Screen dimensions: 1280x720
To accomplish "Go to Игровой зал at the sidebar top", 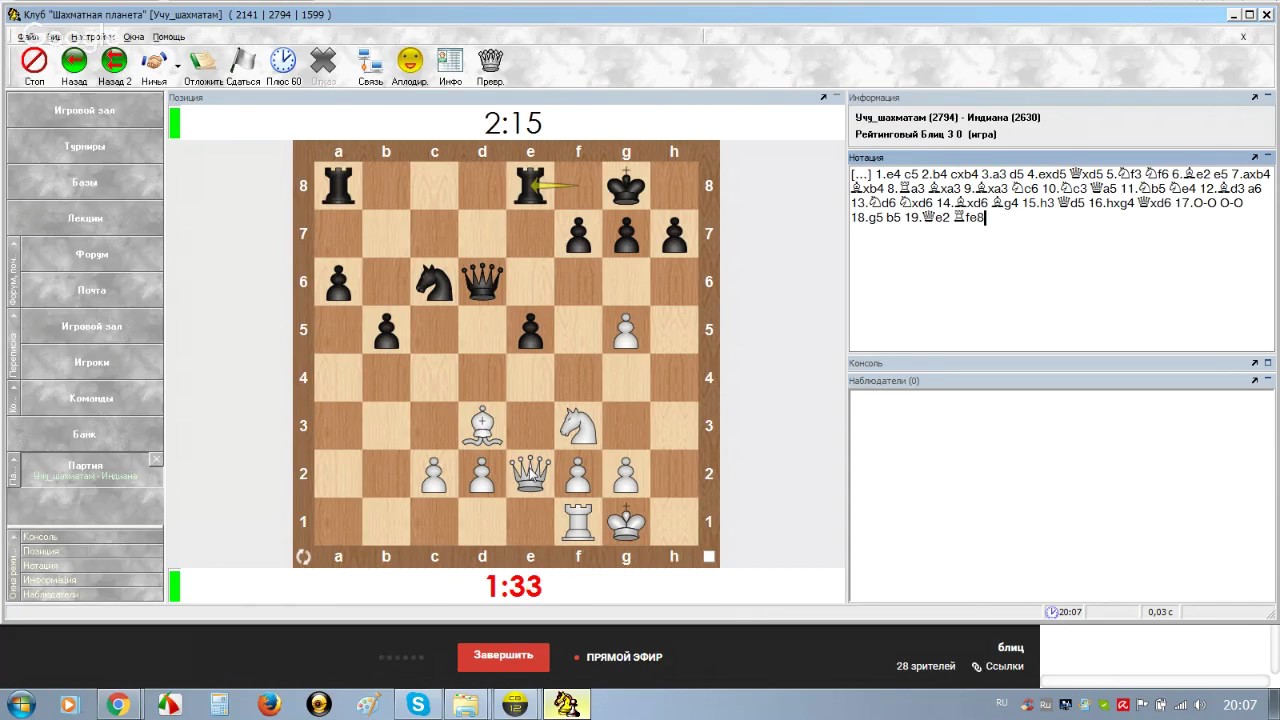I will click(x=85, y=110).
